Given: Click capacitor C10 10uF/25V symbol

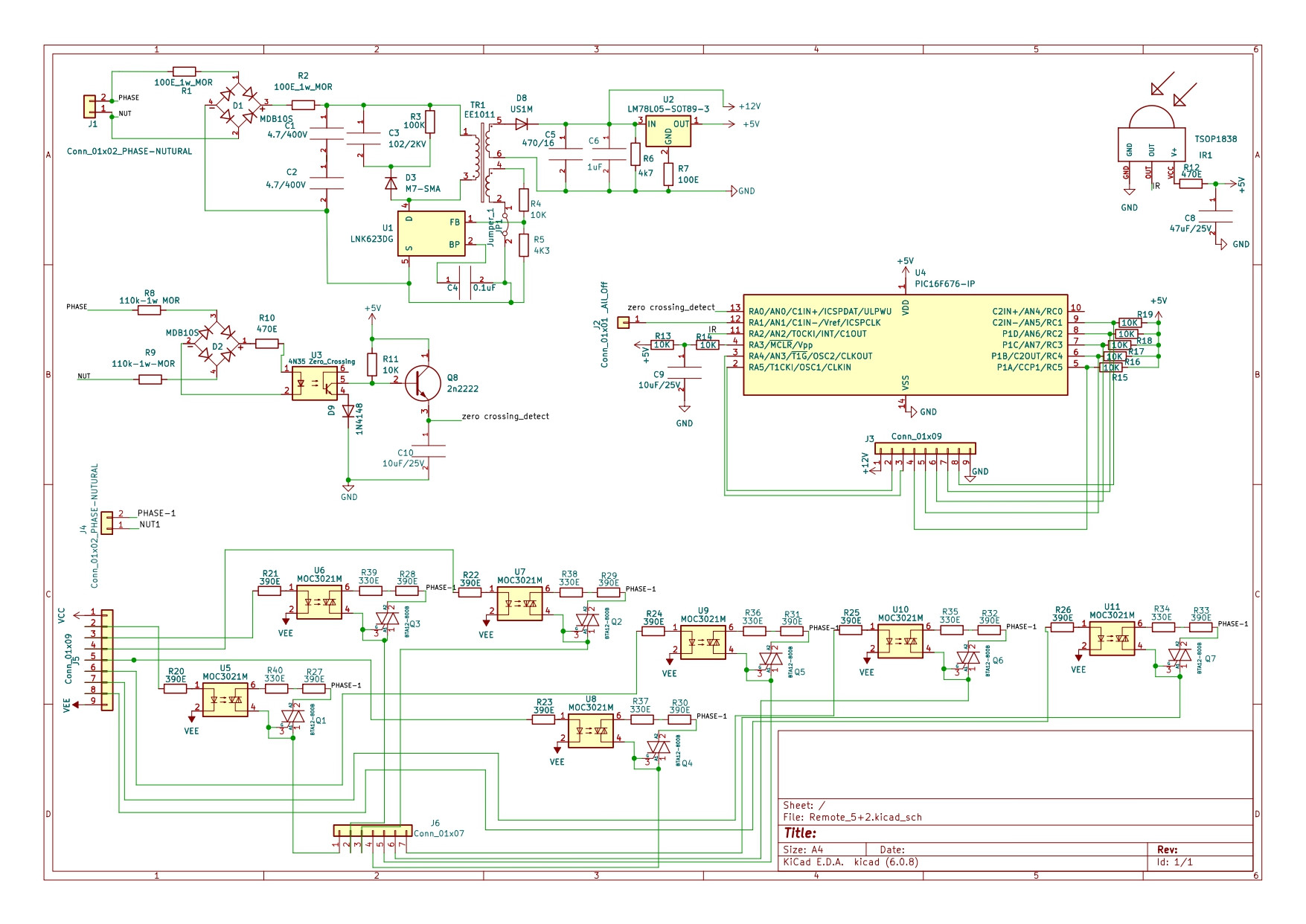Looking at the screenshot, I should pos(427,451).
